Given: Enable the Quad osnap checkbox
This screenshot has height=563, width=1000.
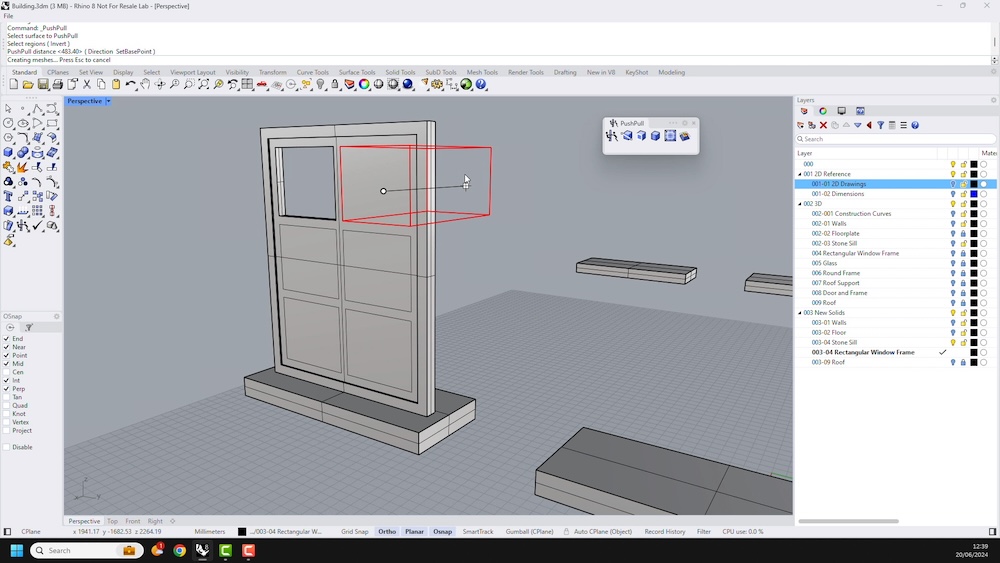Looking at the screenshot, I should tap(6, 405).
